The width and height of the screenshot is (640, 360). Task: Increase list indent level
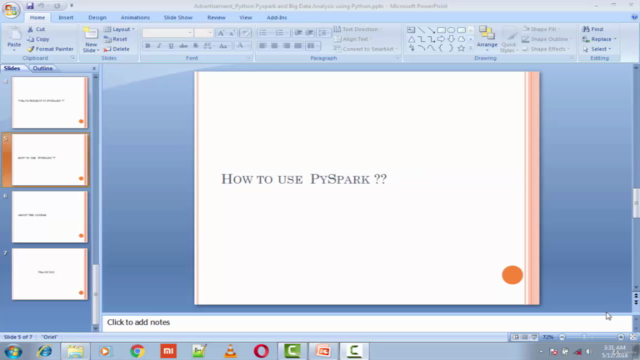(310, 33)
